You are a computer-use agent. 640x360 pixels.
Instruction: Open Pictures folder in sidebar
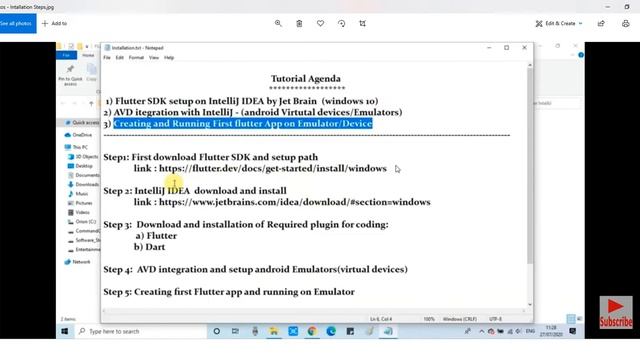pos(80,203)
